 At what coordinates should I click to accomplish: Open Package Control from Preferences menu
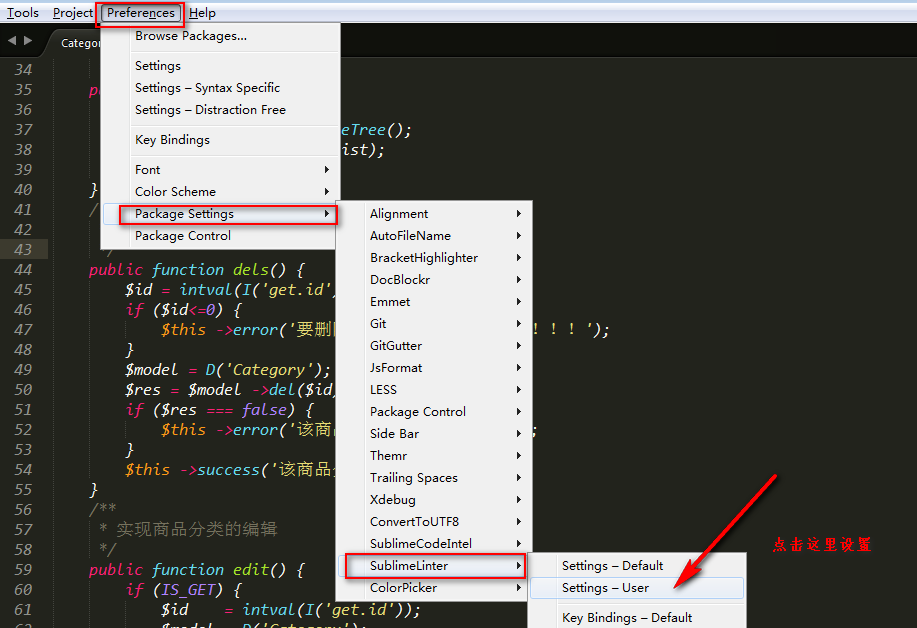click(183, 236)
